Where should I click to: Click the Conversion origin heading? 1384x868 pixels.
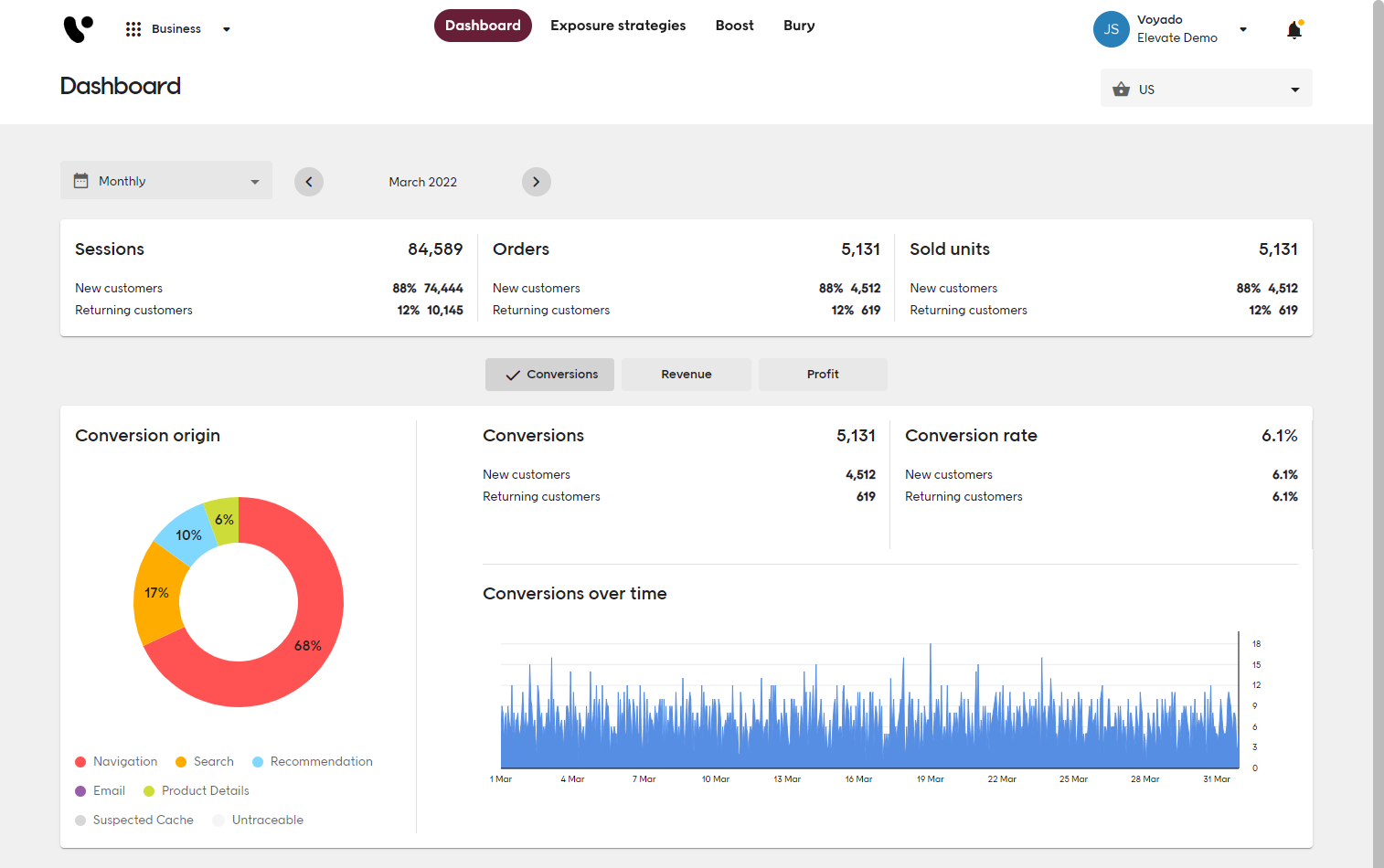point(147,436)
